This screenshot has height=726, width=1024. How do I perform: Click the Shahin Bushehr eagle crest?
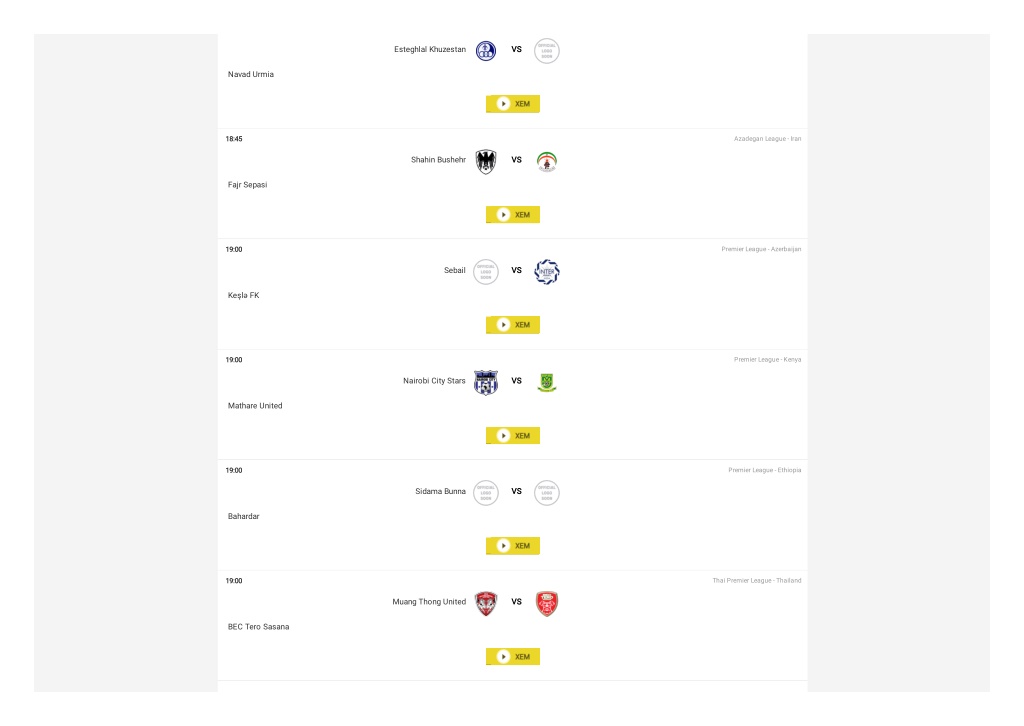pyautogui.click(x=485, y=161)
